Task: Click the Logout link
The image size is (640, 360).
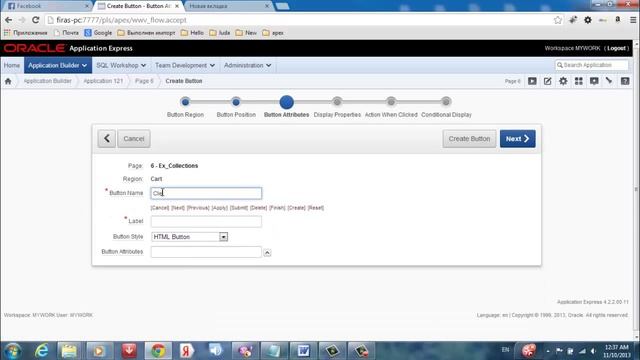Action: pos(616,48)
